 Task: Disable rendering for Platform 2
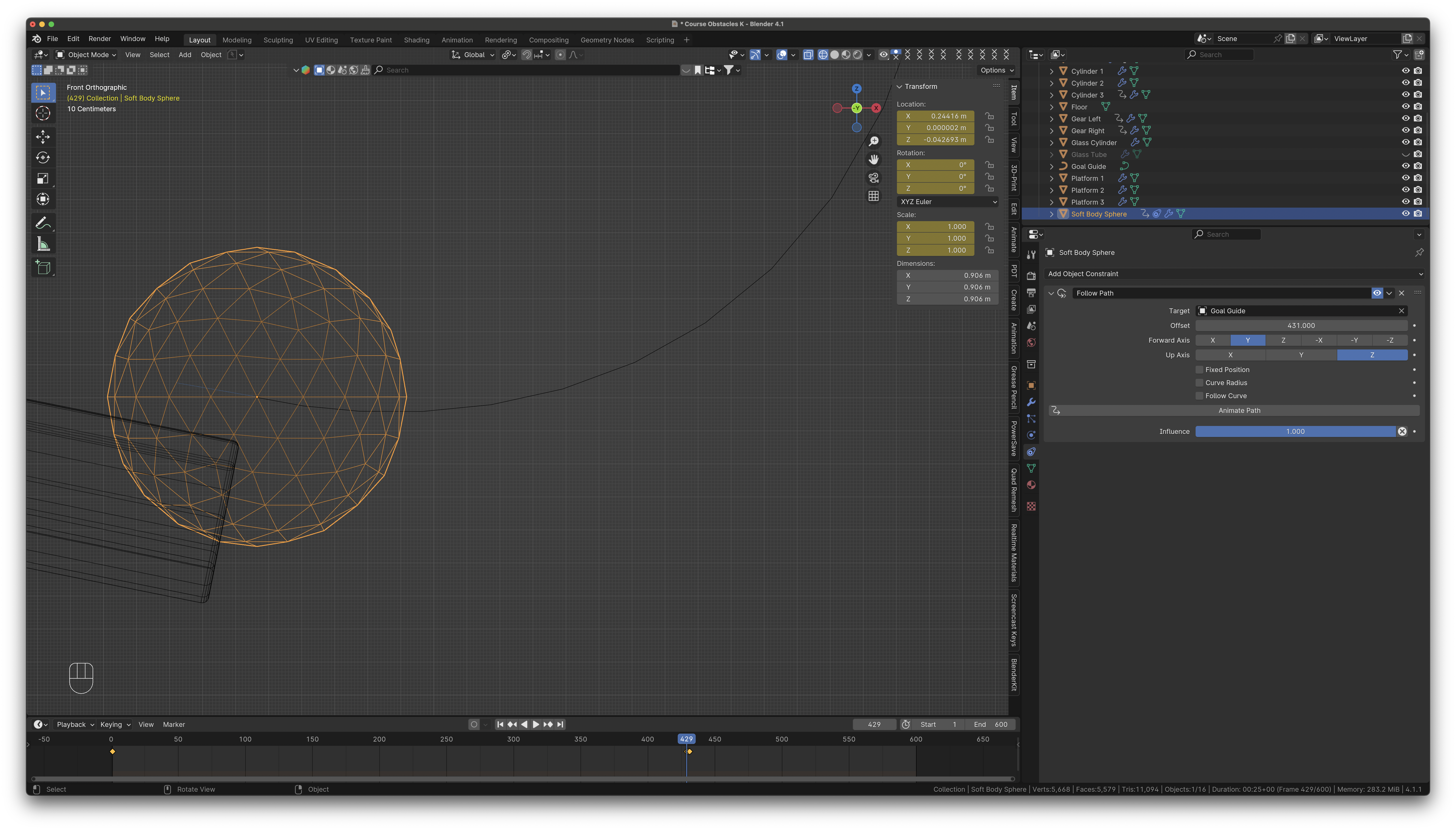tap(1418, 190)
